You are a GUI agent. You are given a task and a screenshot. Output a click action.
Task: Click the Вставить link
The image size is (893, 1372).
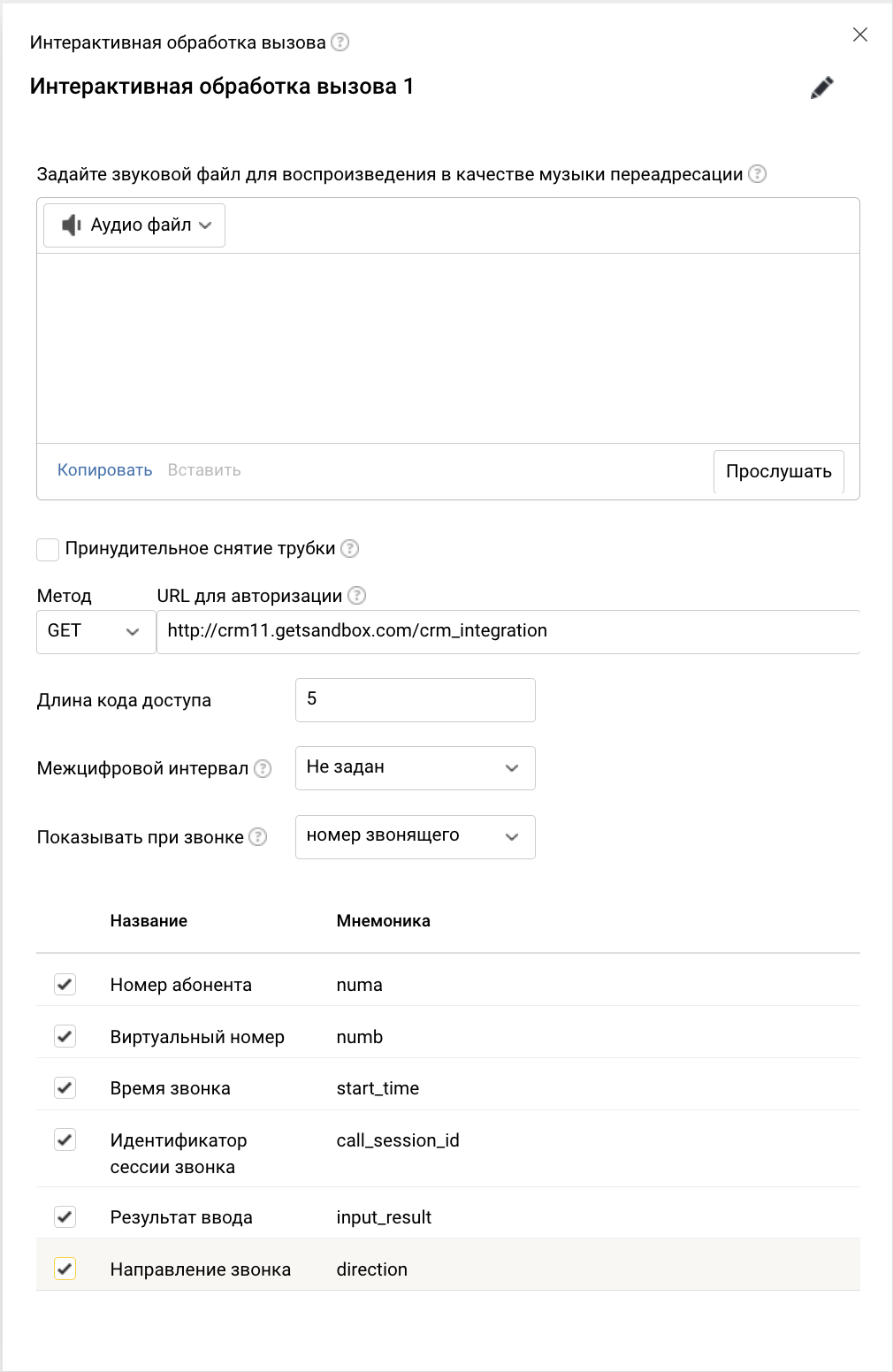[x=204, y=470]
